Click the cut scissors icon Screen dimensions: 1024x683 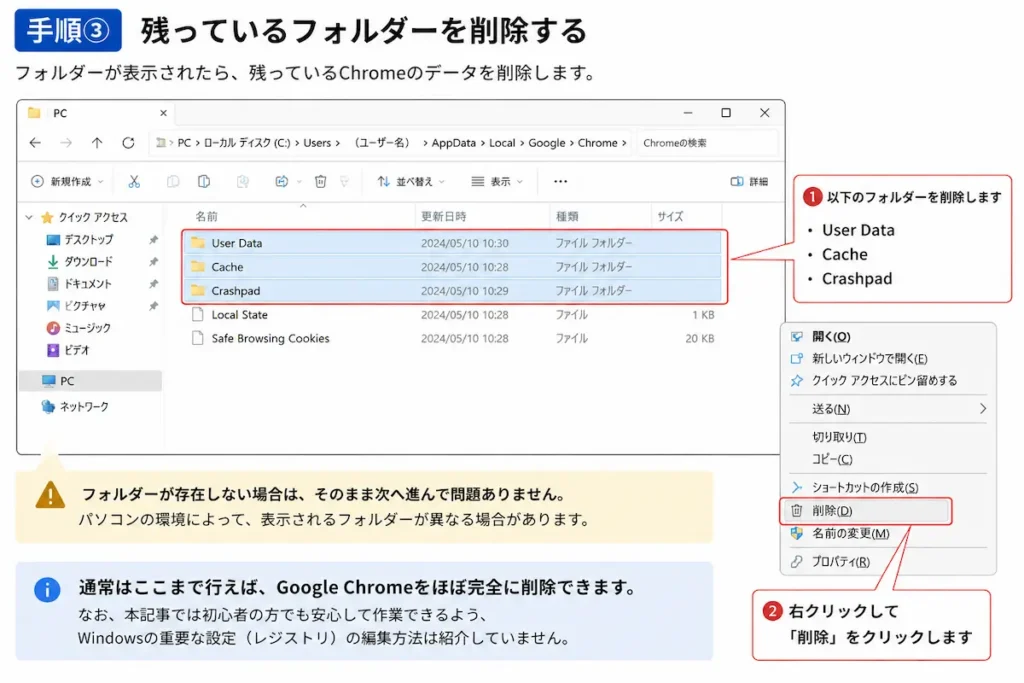pos(134,182)
